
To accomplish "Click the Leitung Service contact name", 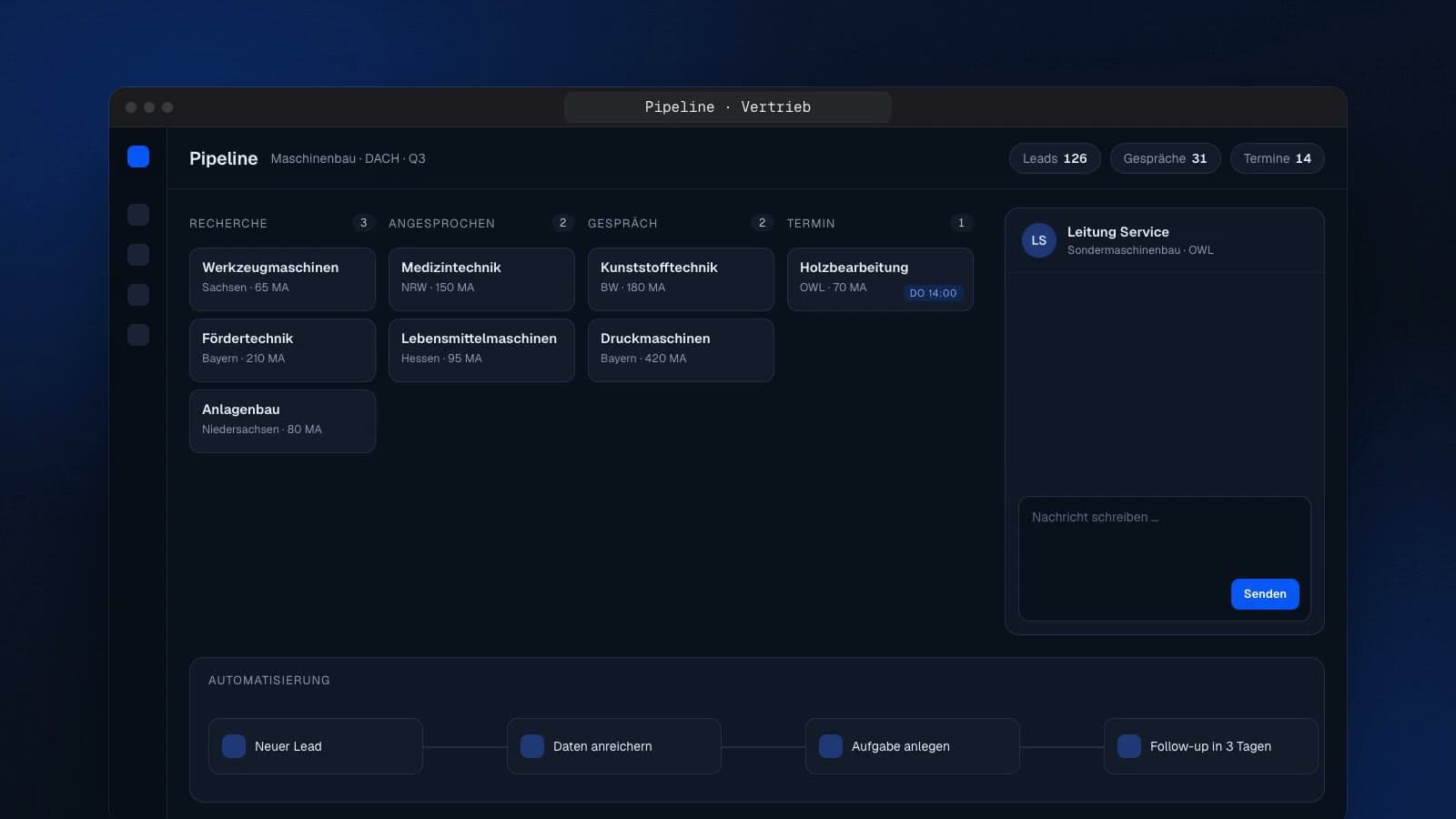I will coord(1118,232).
